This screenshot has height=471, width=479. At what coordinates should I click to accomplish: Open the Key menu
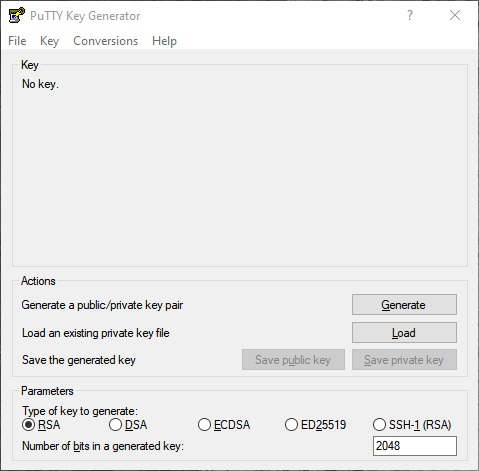[x=49, y=41]
